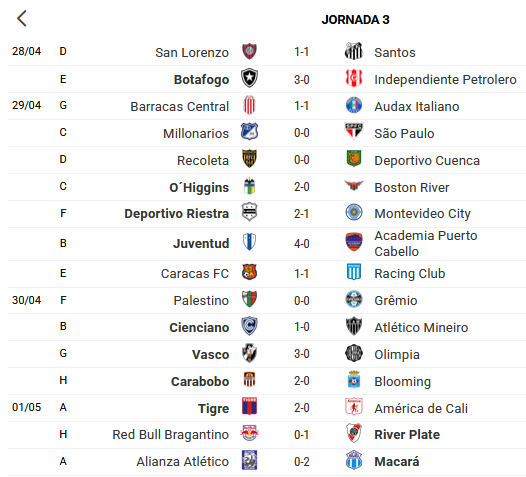Select the Millonarios blue shield logo
The image size is (526, 477).
coord(249,132)
